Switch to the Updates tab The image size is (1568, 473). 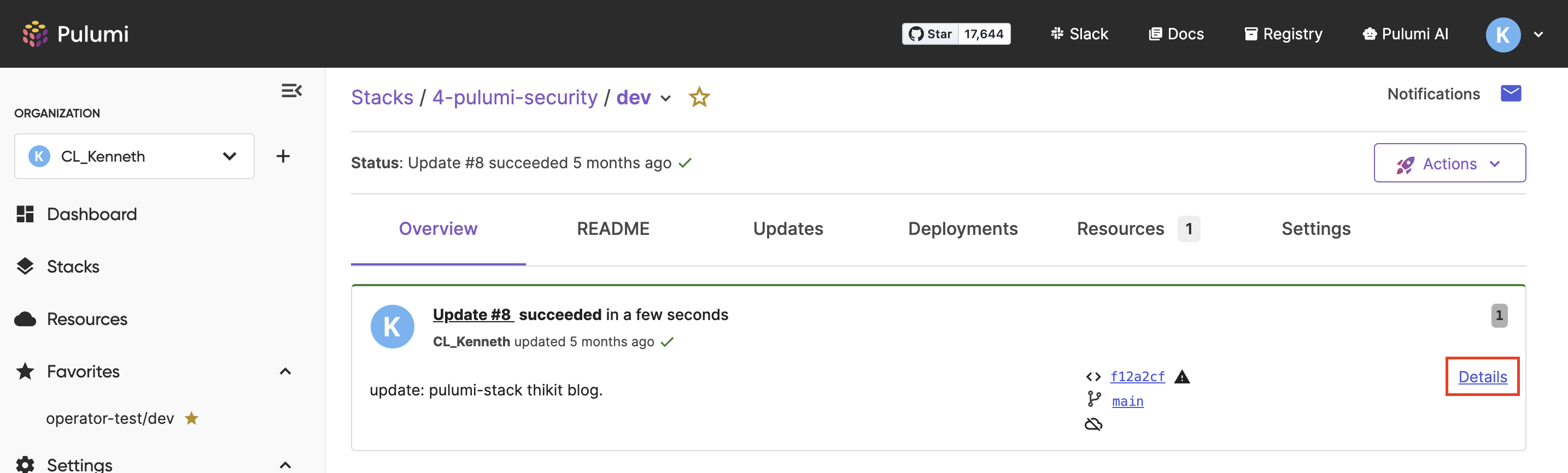coord(788,229)
